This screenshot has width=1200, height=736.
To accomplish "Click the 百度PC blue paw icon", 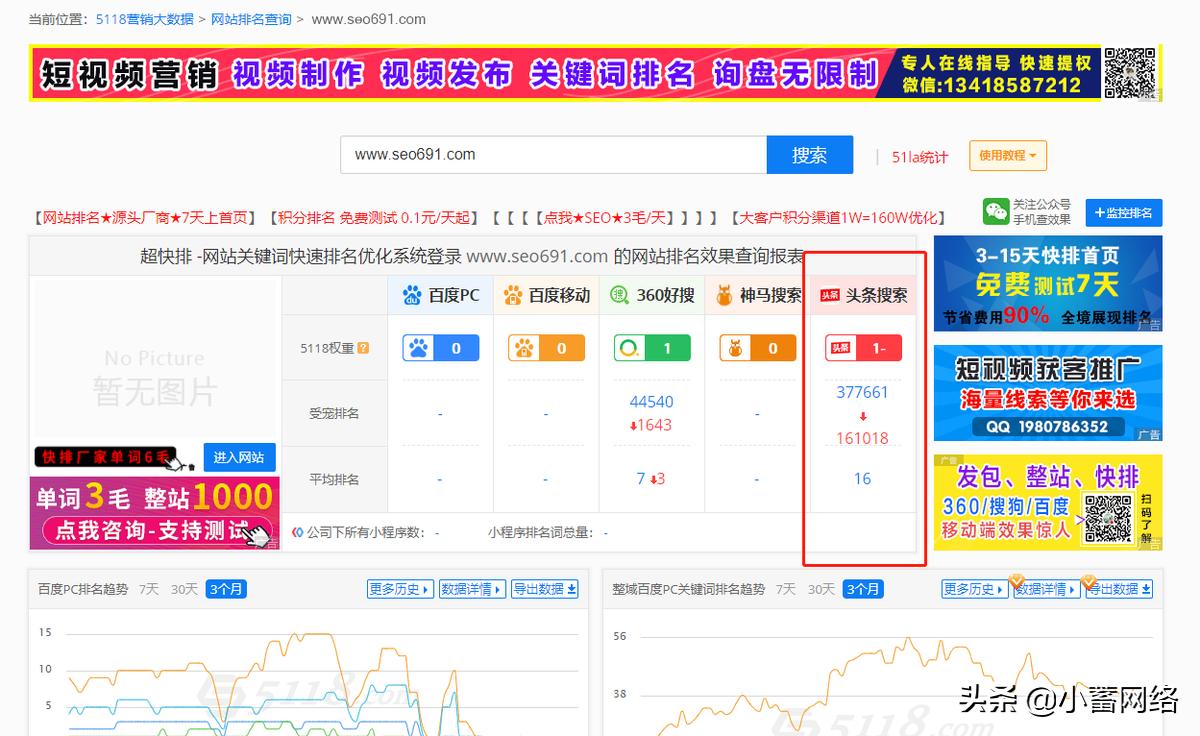I will pos(410,294).
